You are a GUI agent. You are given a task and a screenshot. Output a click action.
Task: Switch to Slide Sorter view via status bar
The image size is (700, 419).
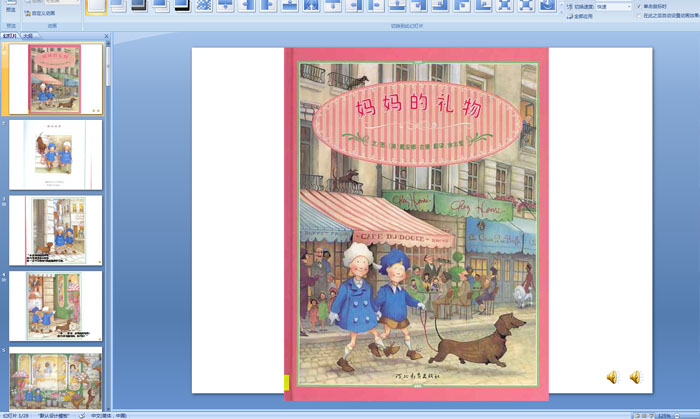pyautogui.click(x=644, y=416)
